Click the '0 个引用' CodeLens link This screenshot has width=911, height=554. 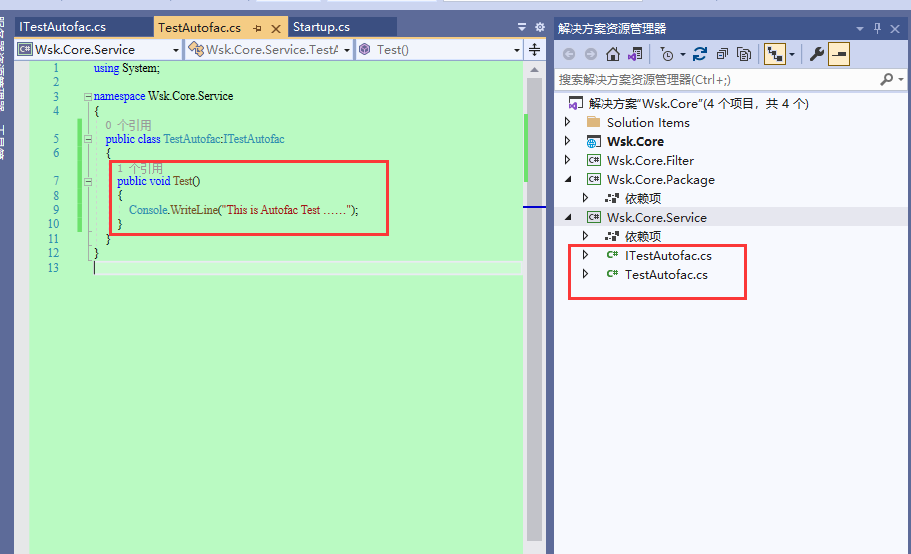click(128, 125)
